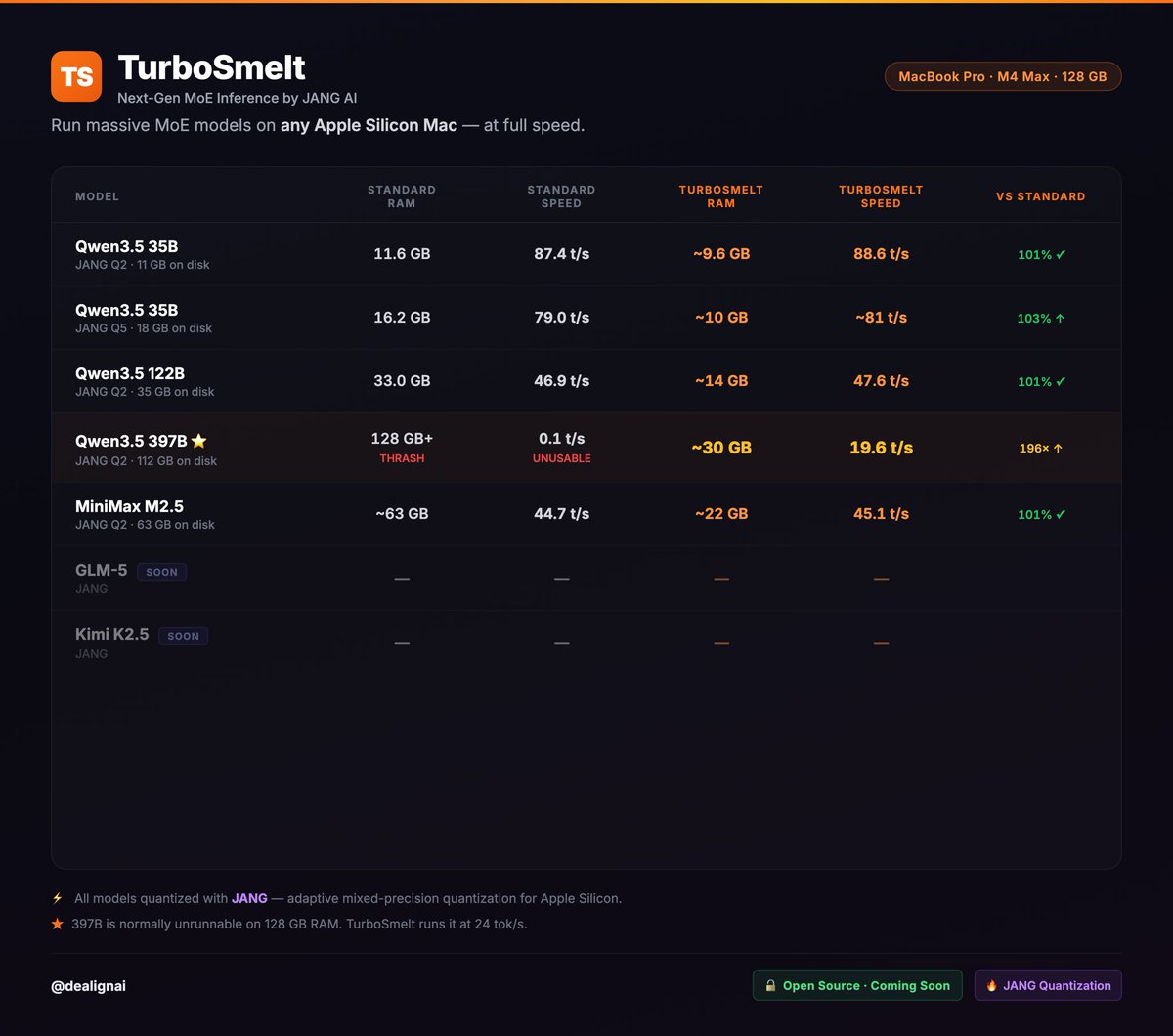The image size is (1173, 1036).
Task: Click the 45.1 t/s TurboSmelt speed value
Action: click(x=881, y=514)
